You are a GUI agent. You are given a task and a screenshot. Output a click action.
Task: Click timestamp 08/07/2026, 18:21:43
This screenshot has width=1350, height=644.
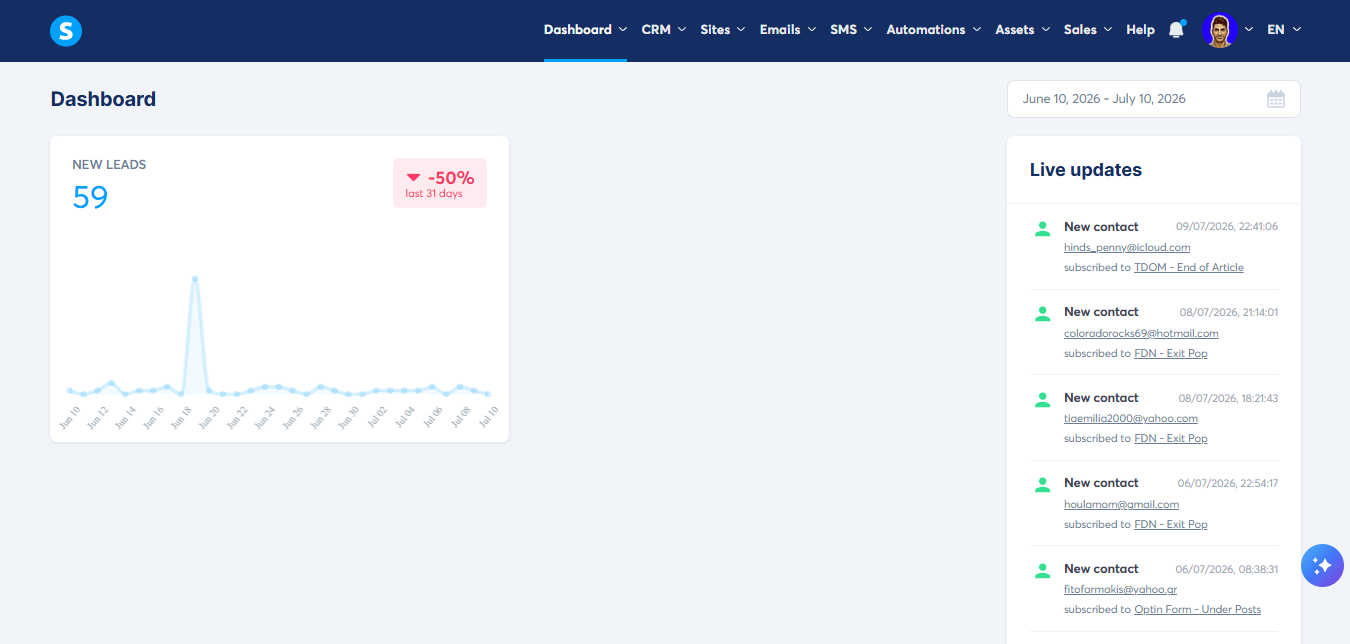[1229, 398]
